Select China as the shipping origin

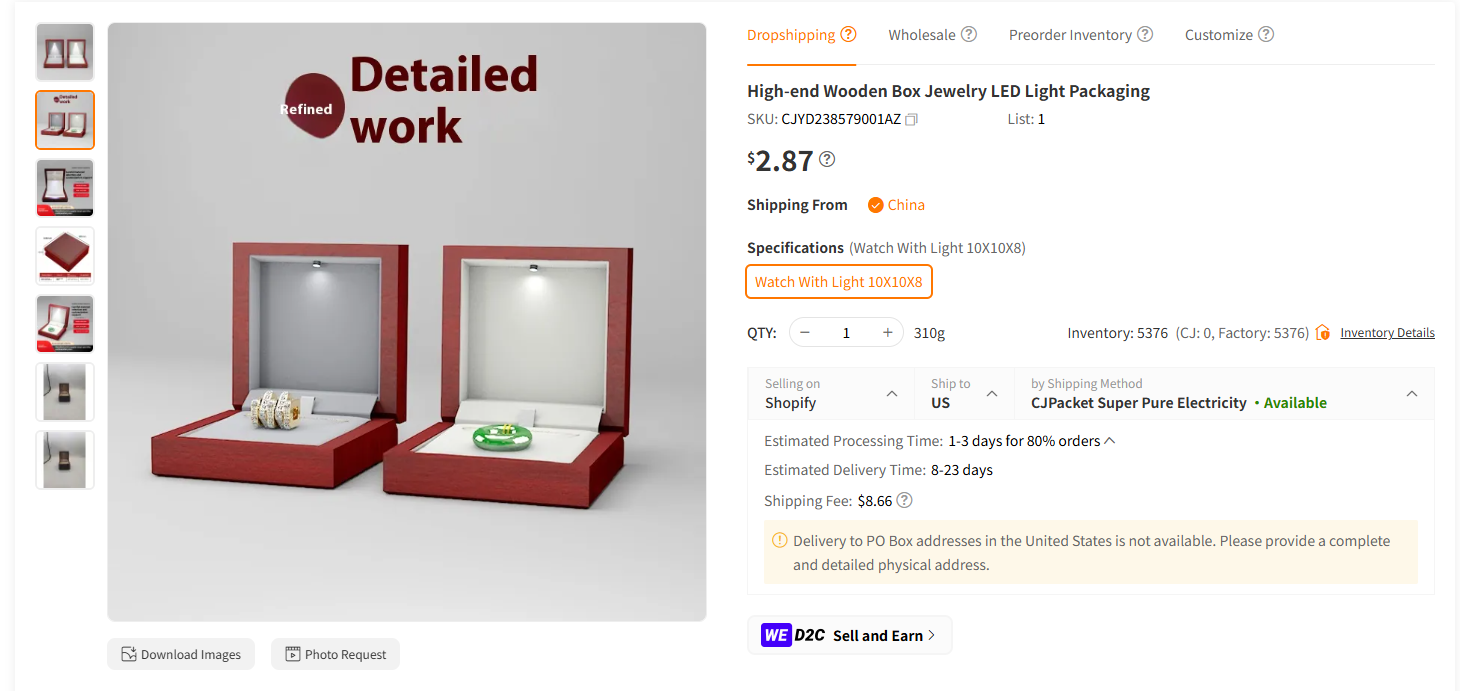pos(896,204)
